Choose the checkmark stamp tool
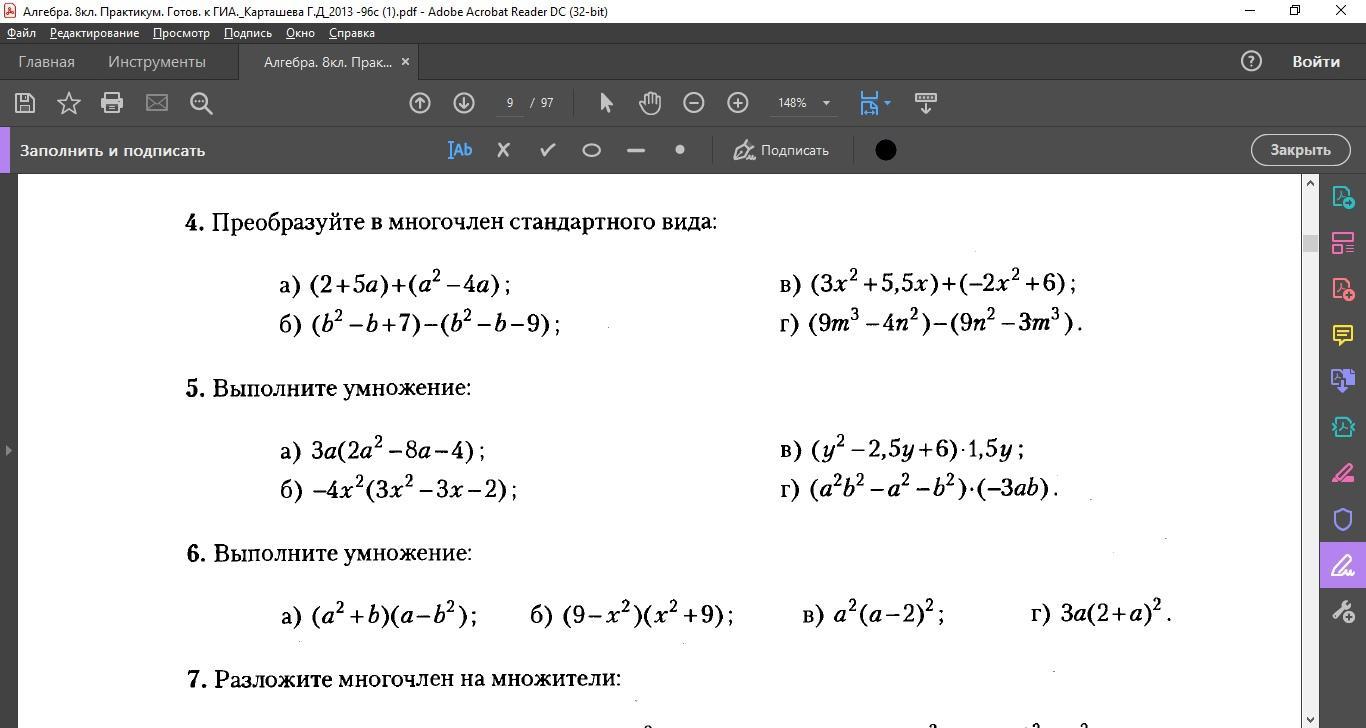The image size is (1366, 728). [547, 150]
